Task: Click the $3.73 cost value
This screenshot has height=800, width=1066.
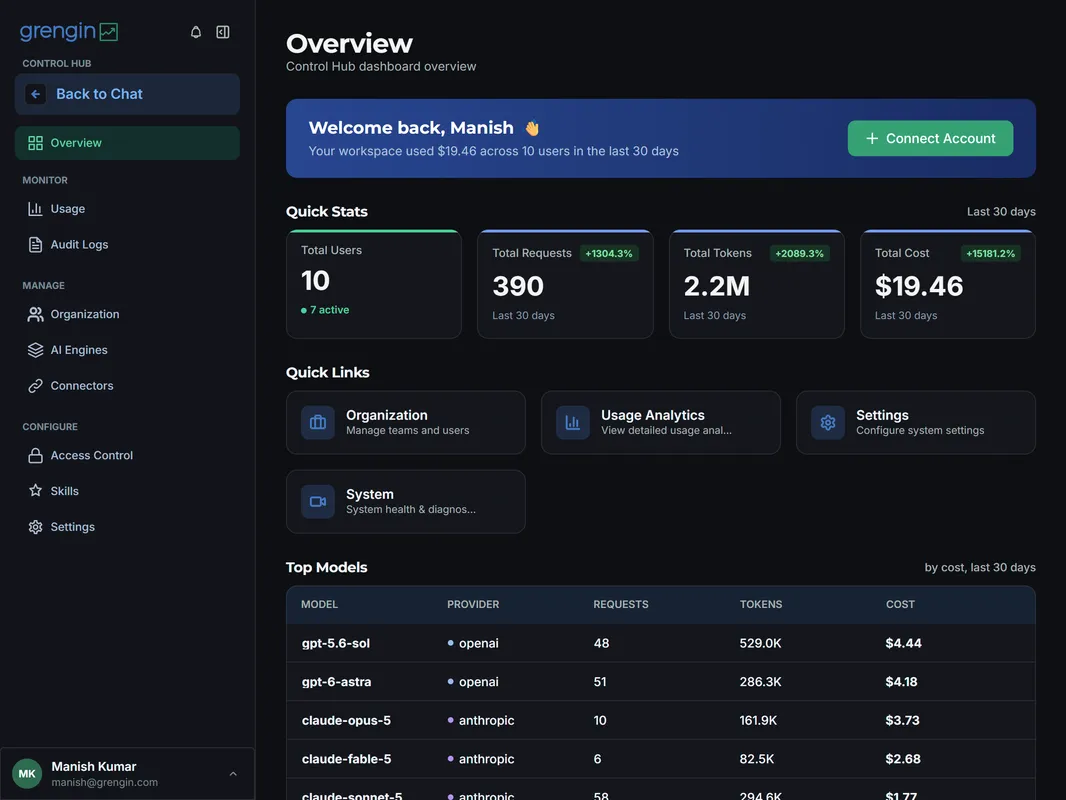Action: 902,720
